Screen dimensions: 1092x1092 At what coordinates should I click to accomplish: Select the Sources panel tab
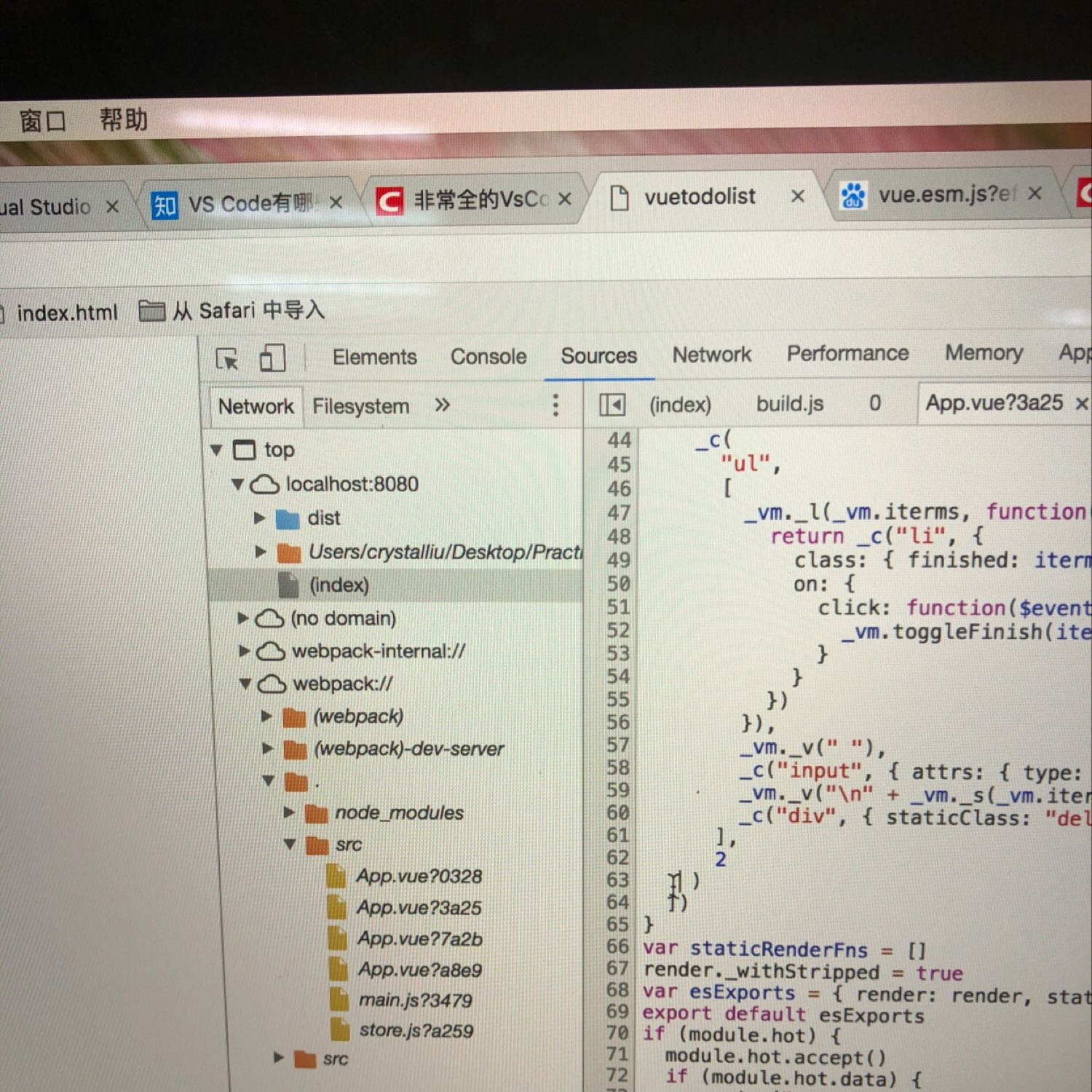point(598,356)
